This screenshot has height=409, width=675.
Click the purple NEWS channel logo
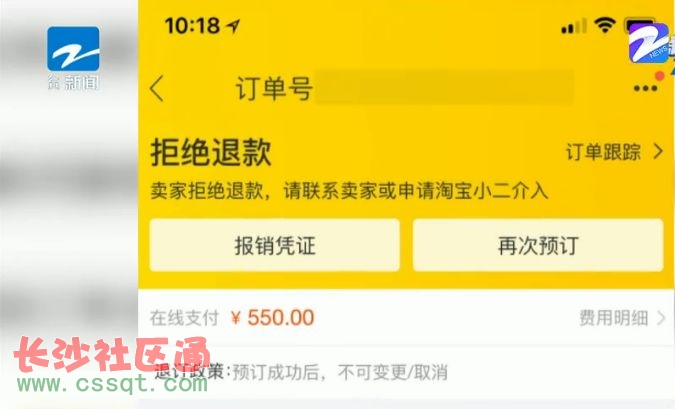coord(649,43)
